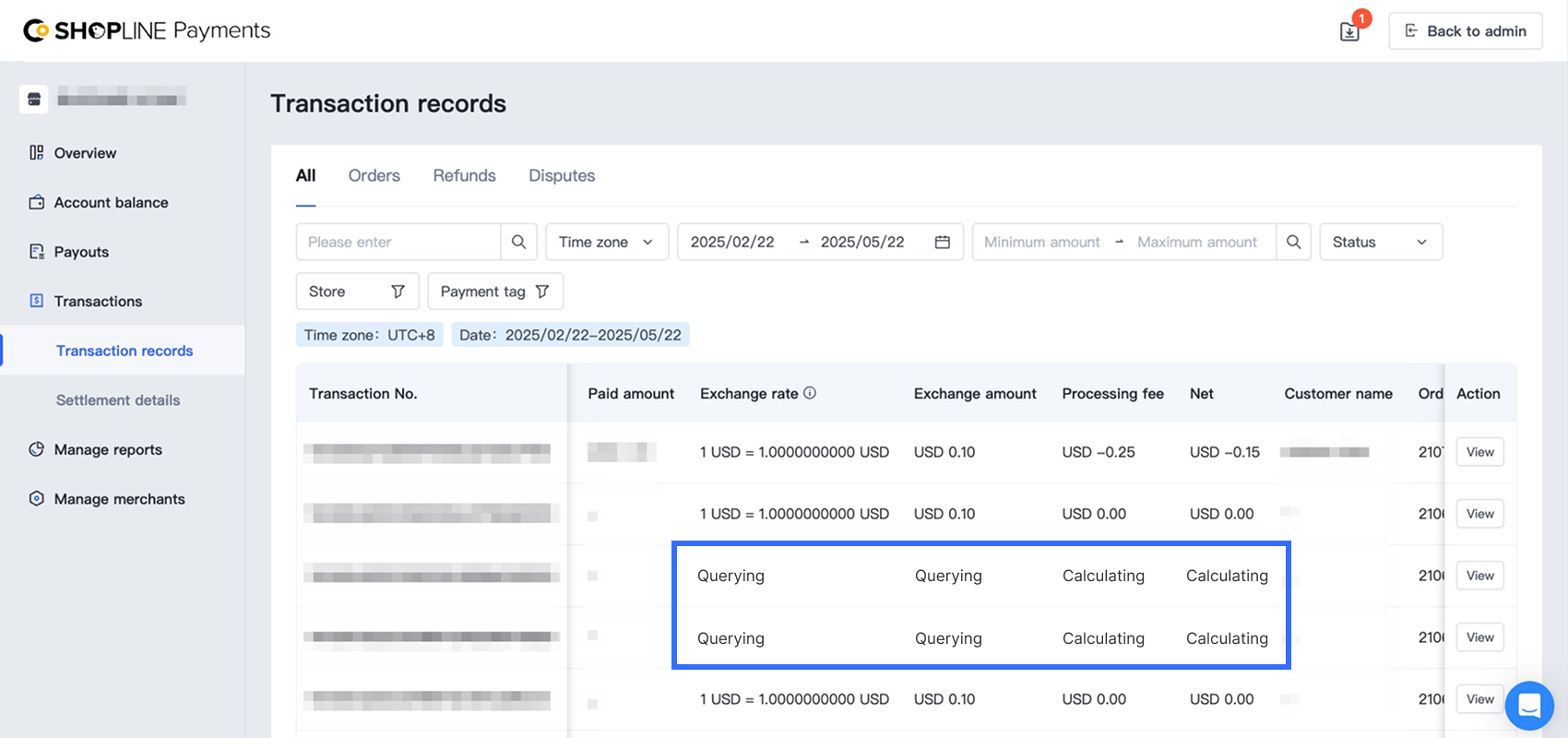Open the date range calendar icon

[x=942, y=242]
